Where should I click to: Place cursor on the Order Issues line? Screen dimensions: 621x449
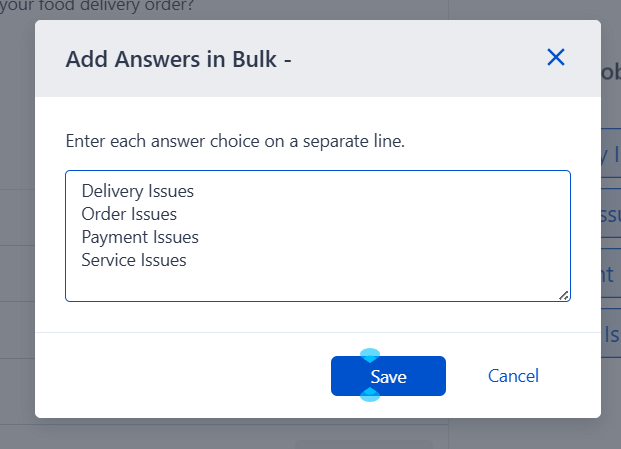pos(129,214)
